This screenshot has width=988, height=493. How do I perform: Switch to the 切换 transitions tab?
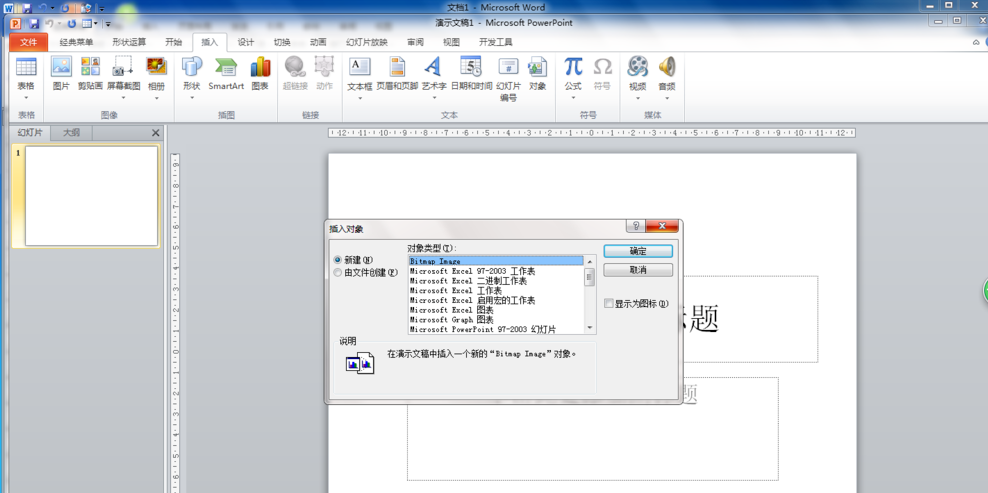coord(282,42)
